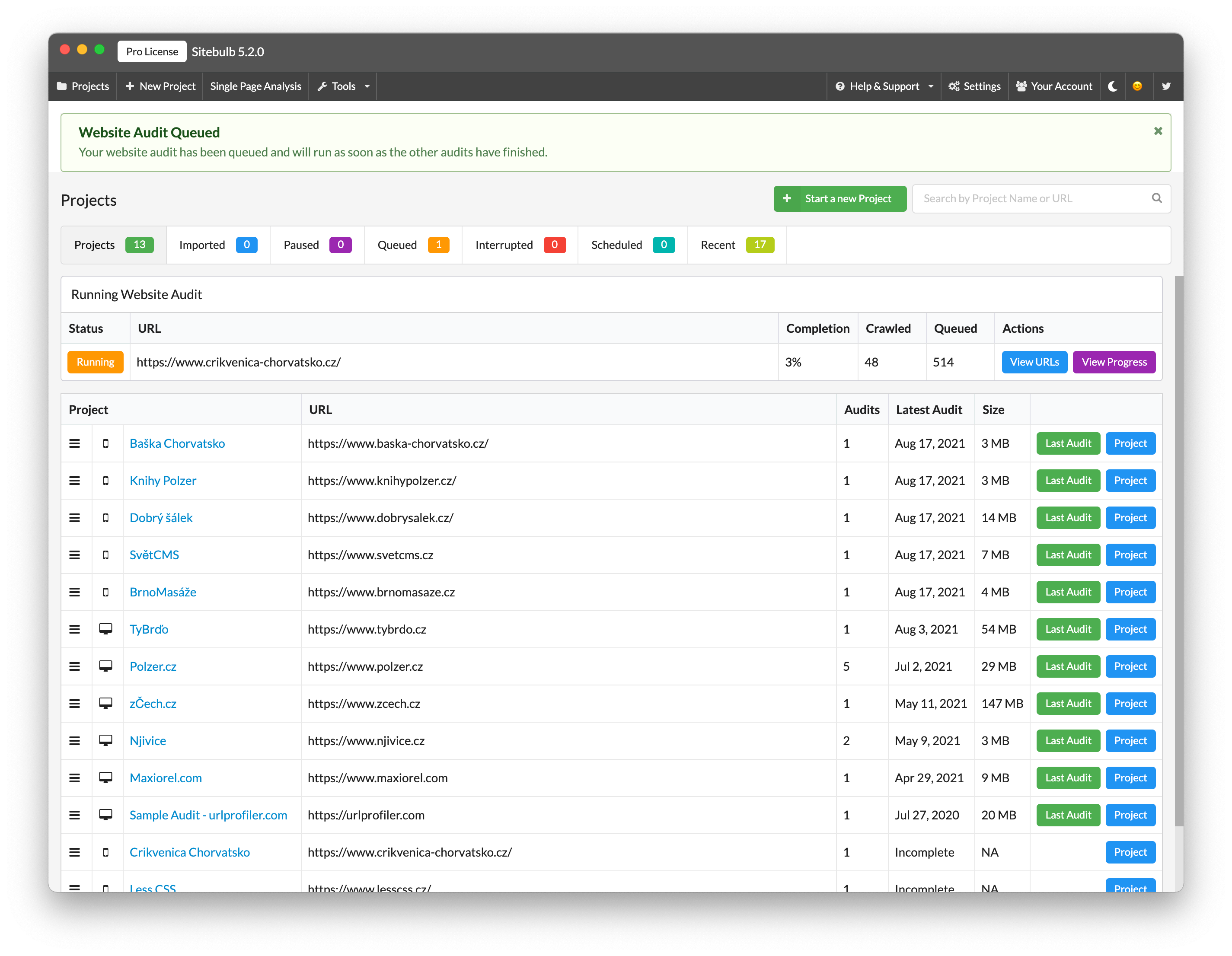1232x956 pixels.
Task: Open Settings from the navbar
Action: pyautogui.click(x=975, y=86)
